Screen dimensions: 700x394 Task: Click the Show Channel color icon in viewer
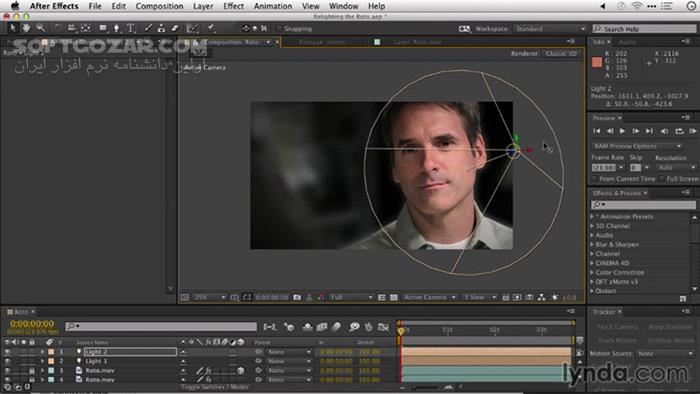tap(321, 297)
